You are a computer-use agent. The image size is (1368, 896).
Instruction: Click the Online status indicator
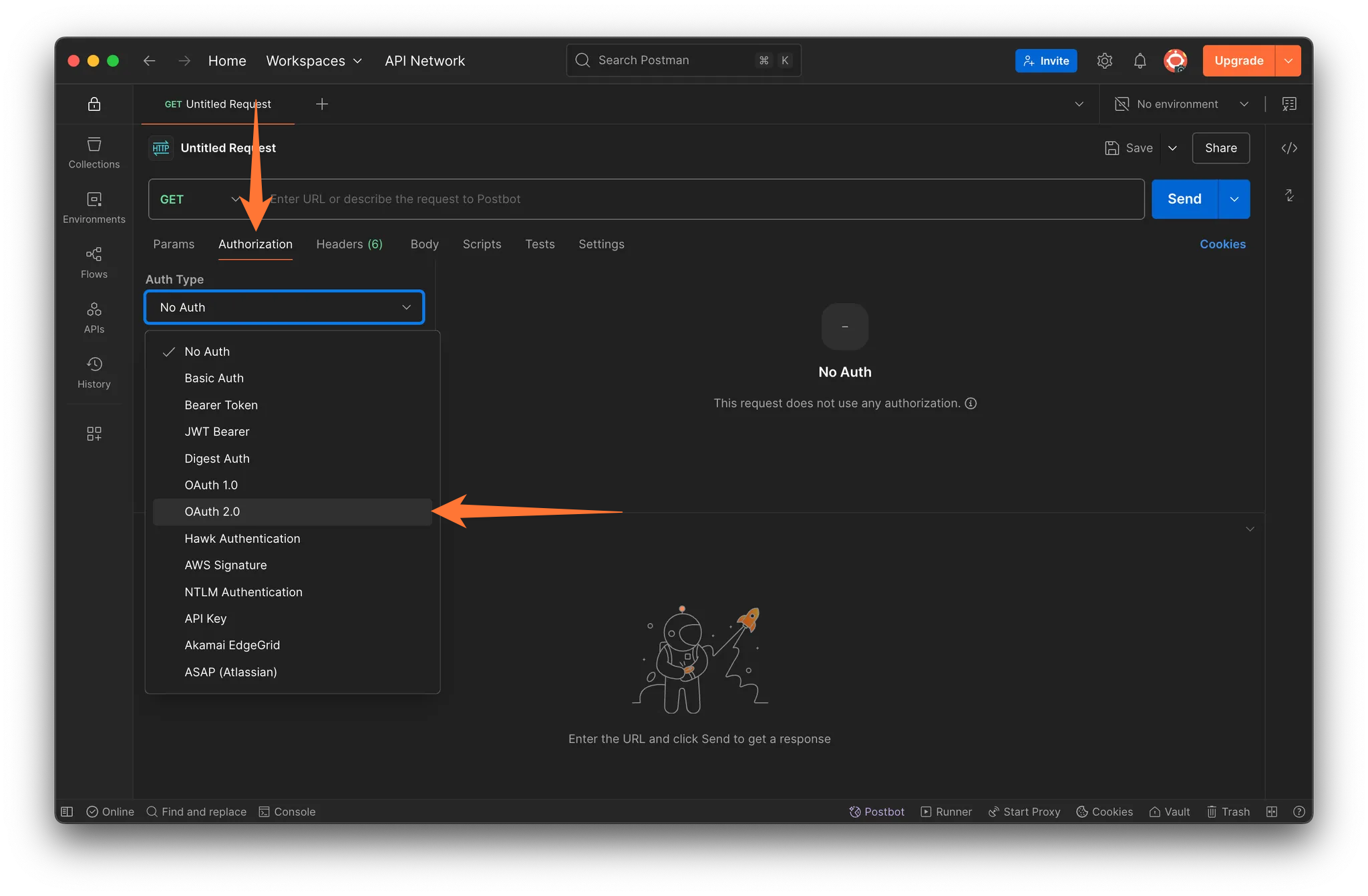pyautogui.click(x=110, y=812)
